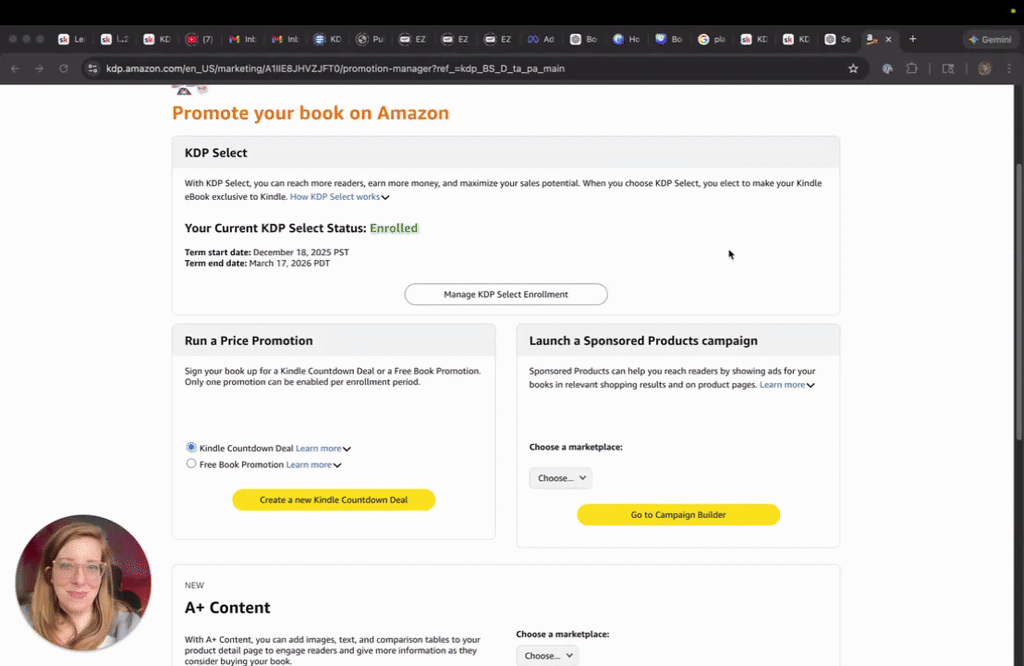This screenshot has width=1024, height=666.
Task: Open the browser profile avatar icon
Action: coord(983,69)
